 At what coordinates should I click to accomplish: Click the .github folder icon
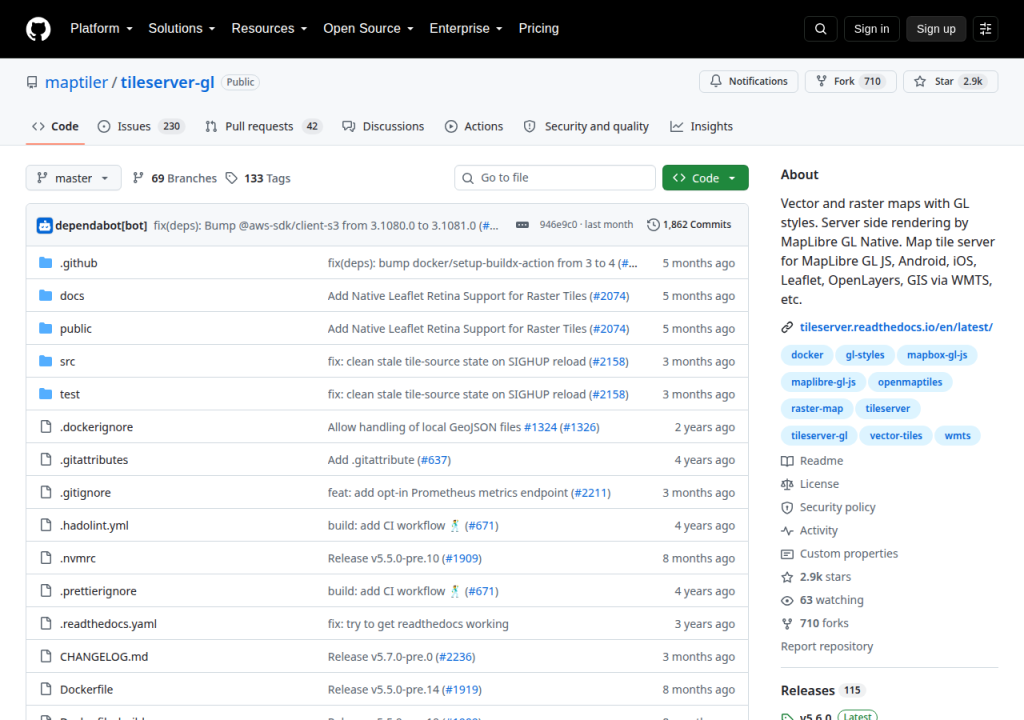[x=46, y=263]
